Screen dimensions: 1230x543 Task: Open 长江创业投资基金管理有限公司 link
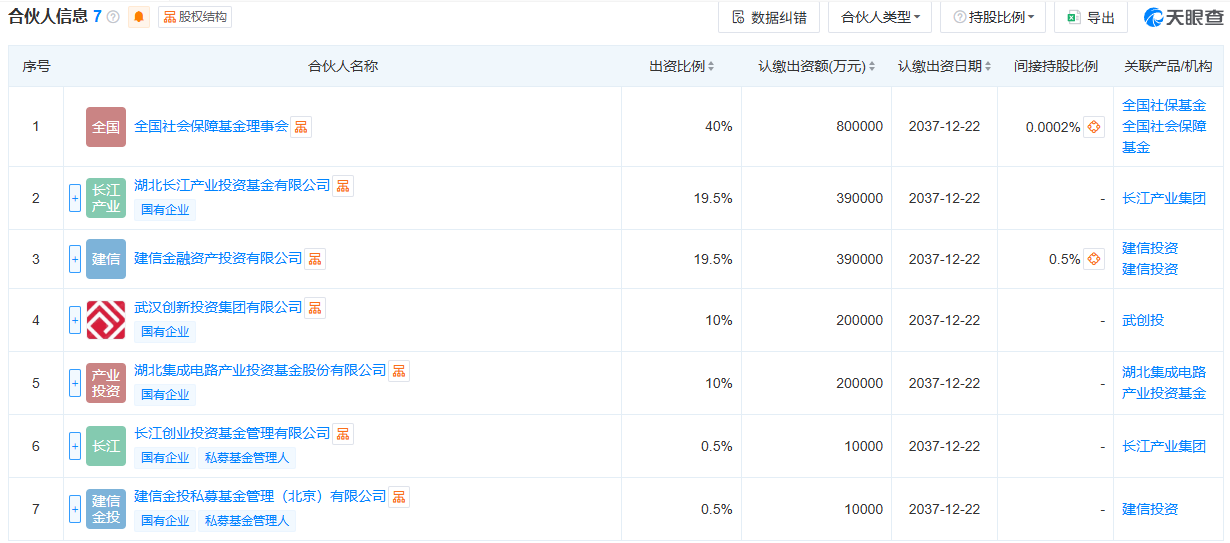pos(232,433)
